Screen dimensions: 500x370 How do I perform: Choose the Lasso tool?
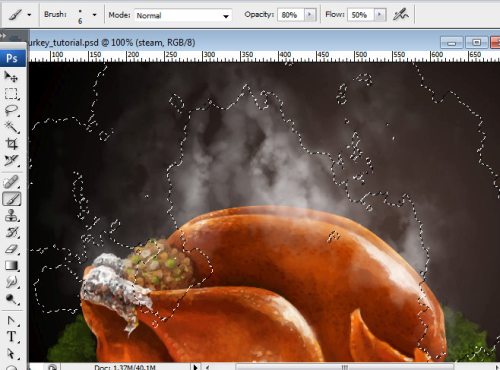point(11,110)
